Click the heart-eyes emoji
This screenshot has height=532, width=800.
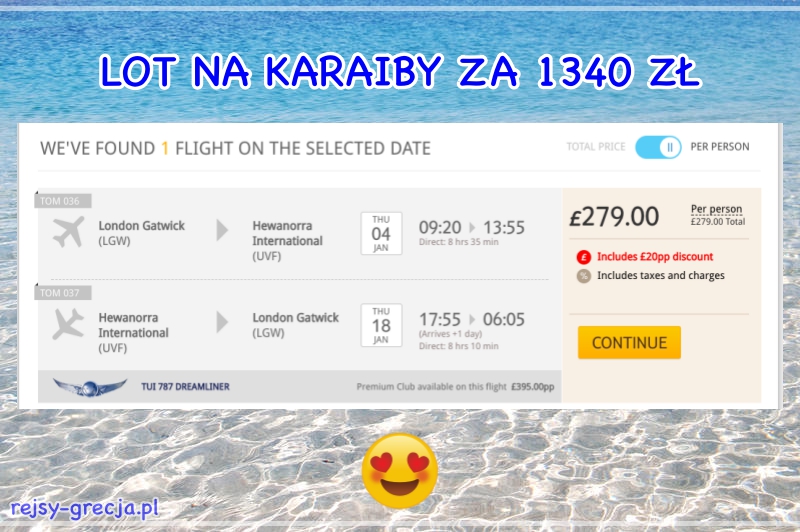coord(400,470)
